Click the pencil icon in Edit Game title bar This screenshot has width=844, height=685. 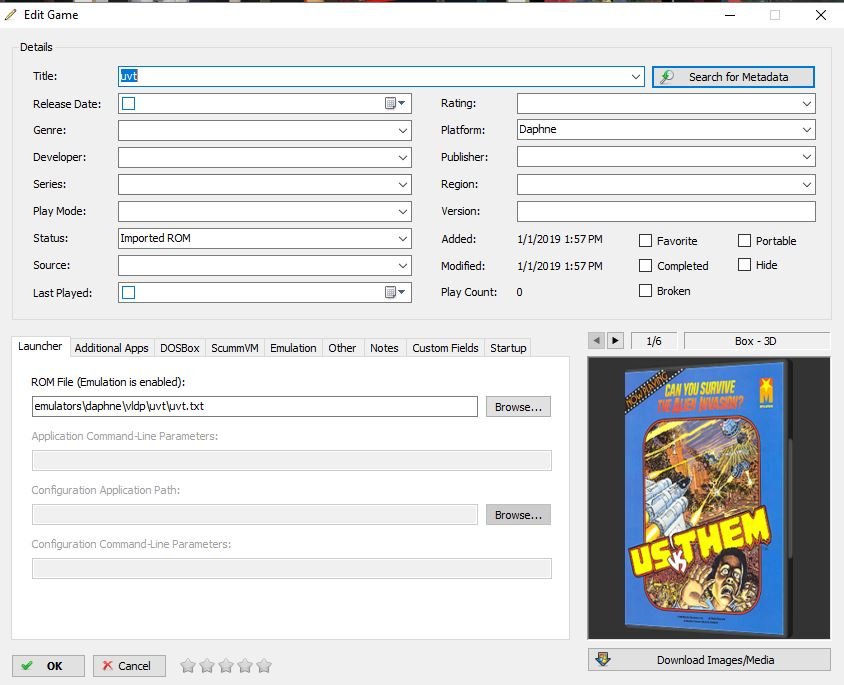coord(11,15)
